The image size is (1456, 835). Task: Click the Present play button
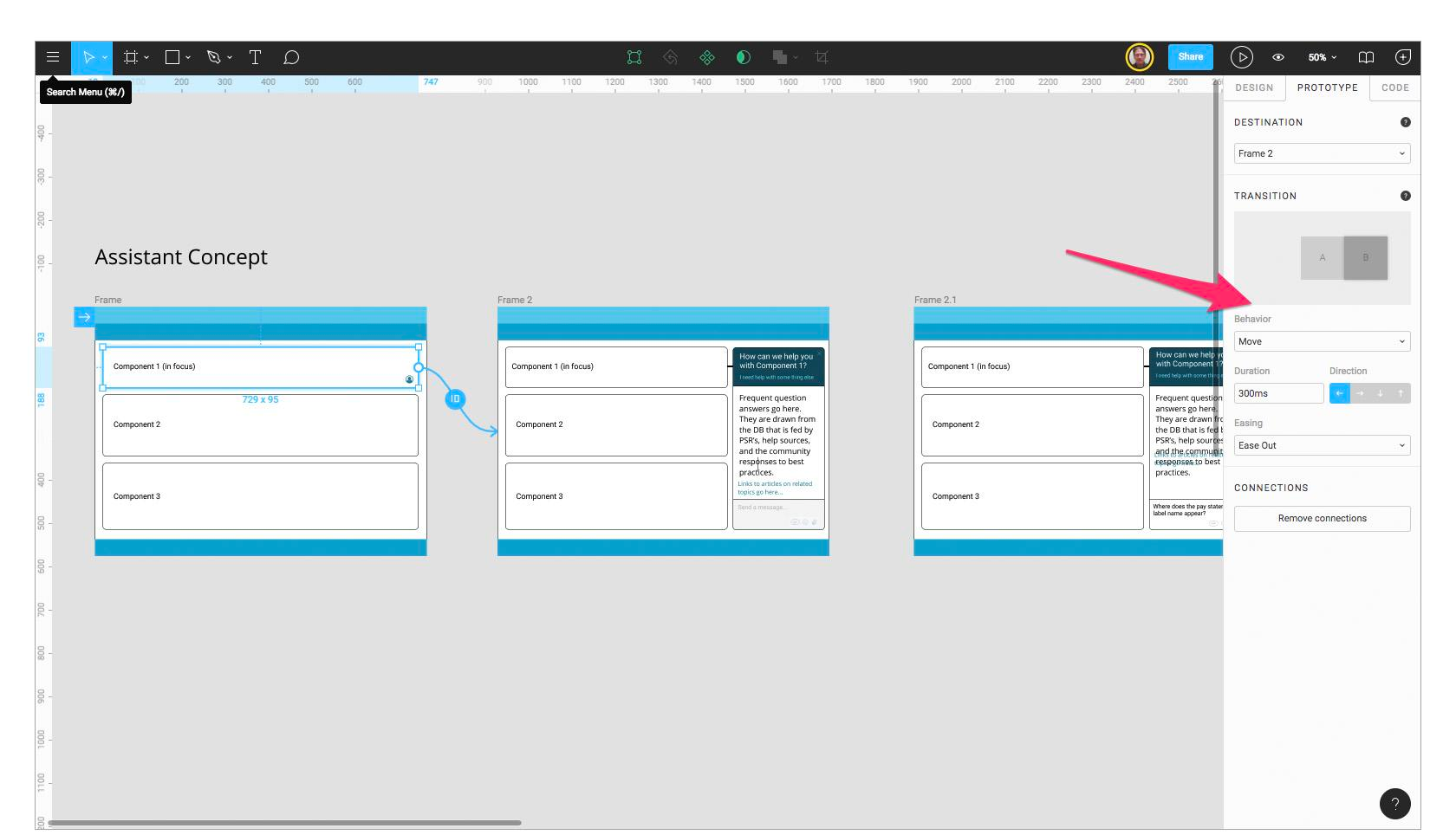tap(1242, 57)
